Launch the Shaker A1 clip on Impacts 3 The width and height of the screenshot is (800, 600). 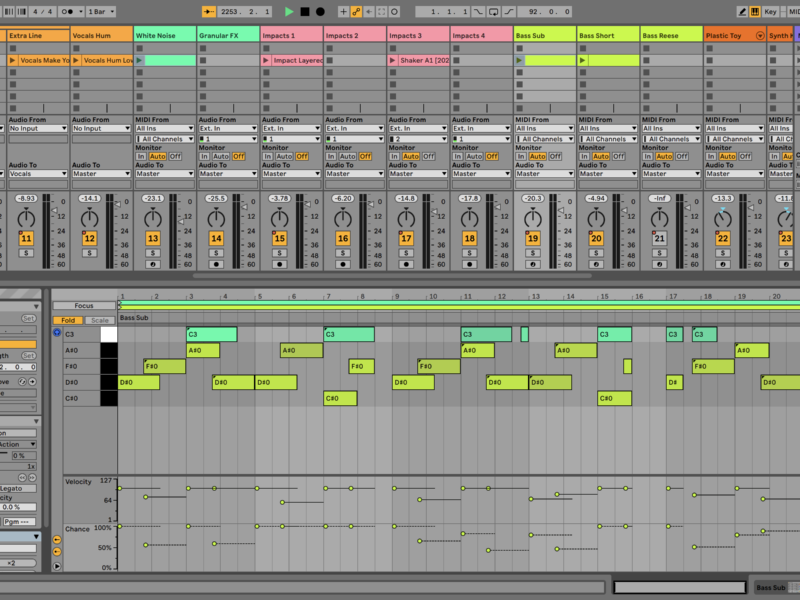393,61
